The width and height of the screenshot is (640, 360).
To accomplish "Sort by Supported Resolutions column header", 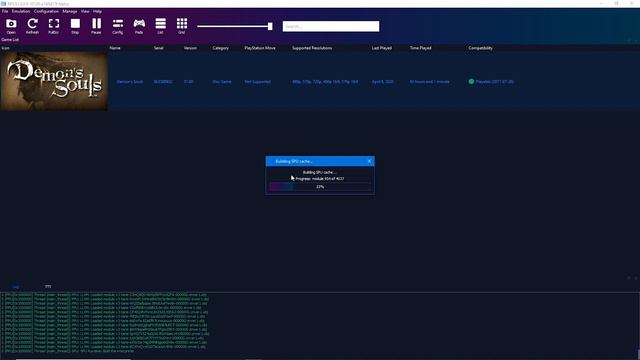I will [x=312, y=48].
